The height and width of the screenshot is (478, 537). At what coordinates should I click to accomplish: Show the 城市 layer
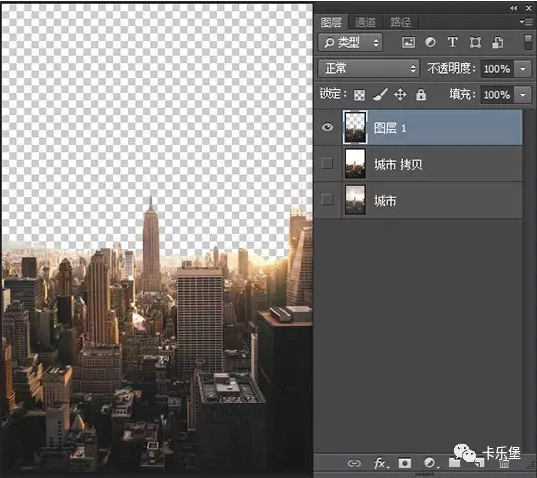click(327, 199)
